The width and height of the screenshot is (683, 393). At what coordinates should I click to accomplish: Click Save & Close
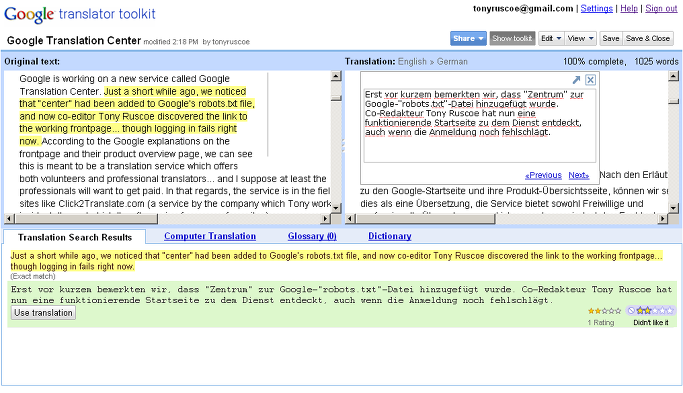point(648,38)
